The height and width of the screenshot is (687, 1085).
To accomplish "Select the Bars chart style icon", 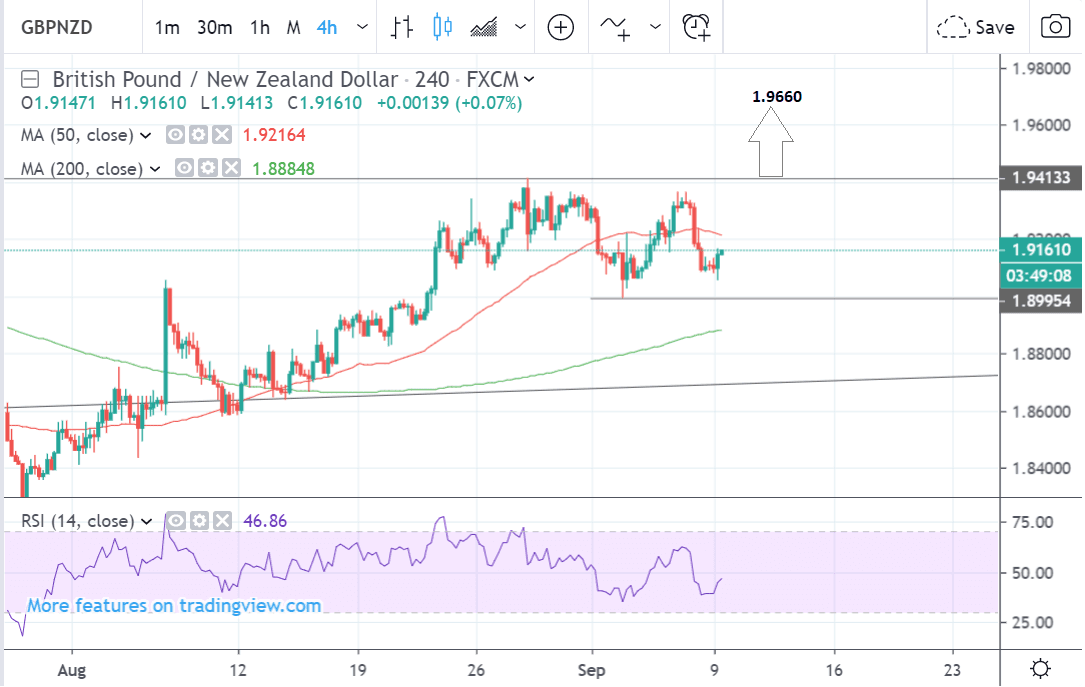I will click(x=402, y=27).
